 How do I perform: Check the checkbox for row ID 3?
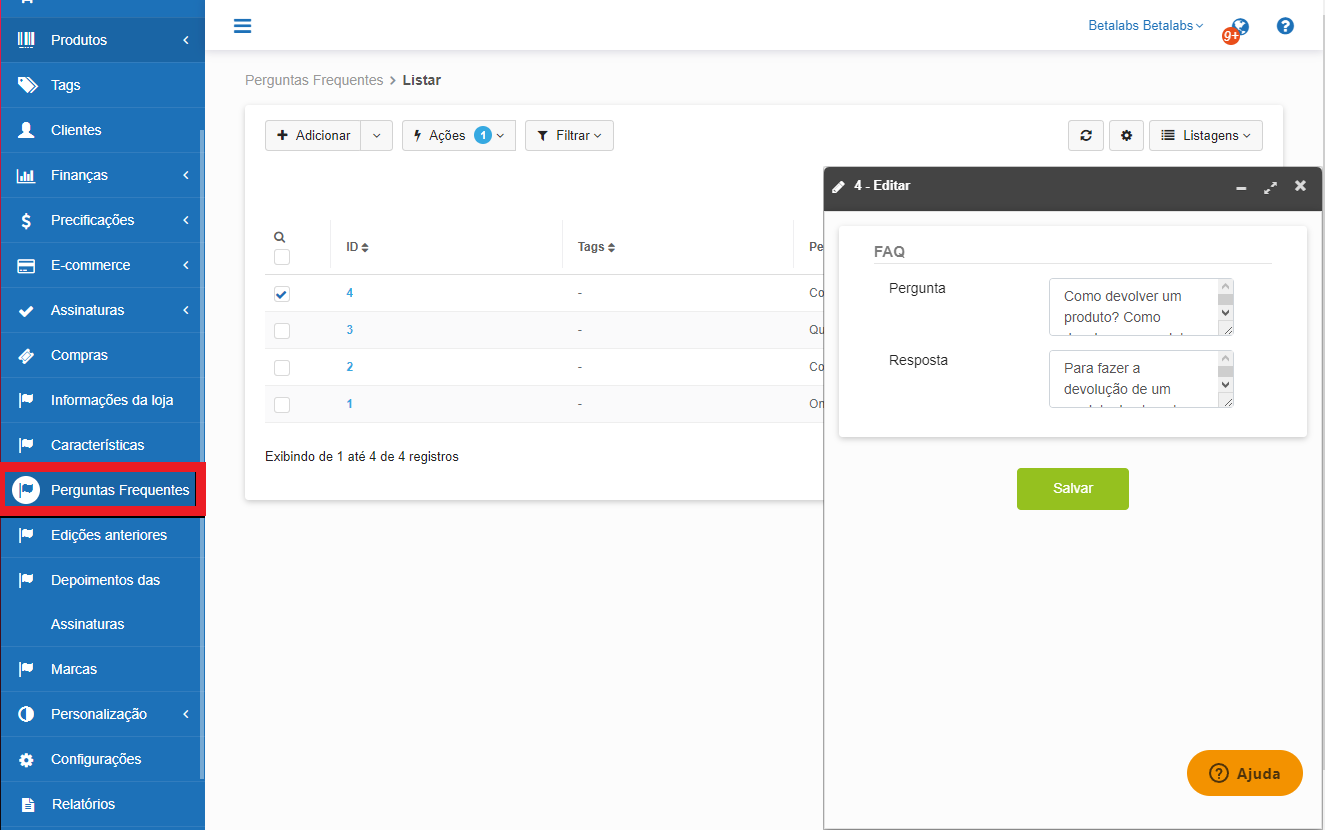pos(282,331)
